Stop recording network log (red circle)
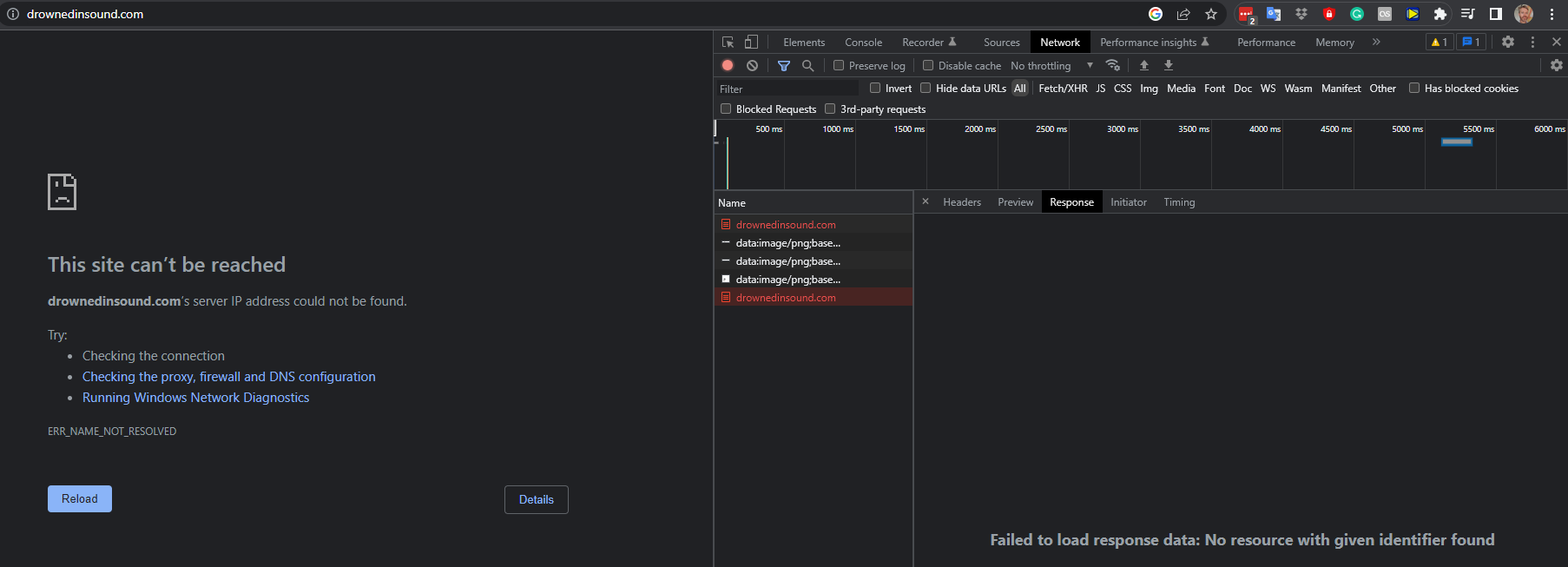The width and height of the screenshot is (1568, 567). pyautogui.click(x=728, y=65)
